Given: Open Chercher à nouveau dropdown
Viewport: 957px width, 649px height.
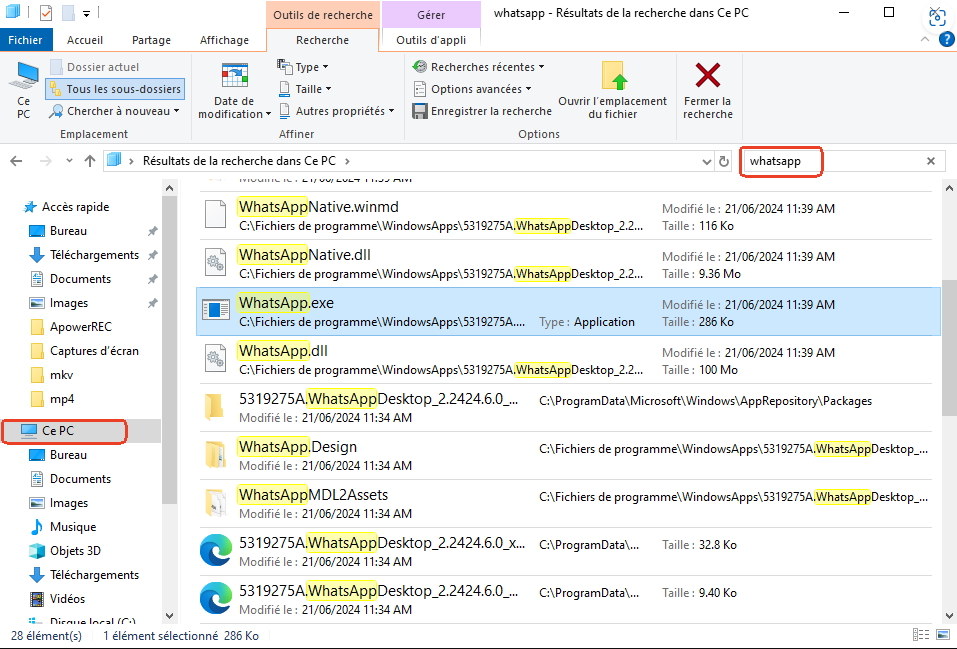Looking at the screenshot, I should tap(115, 111).
